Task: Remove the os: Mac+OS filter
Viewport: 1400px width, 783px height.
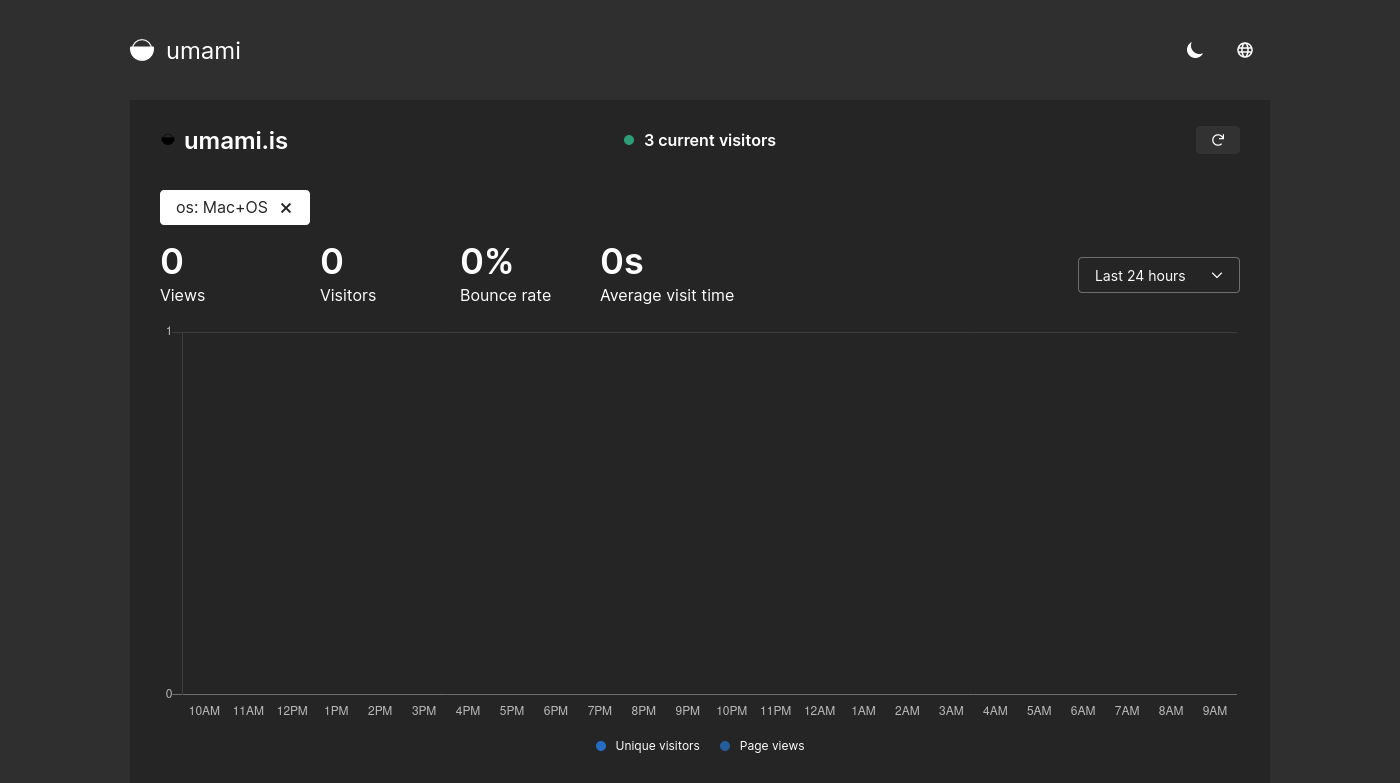Action: click(286, 207)
